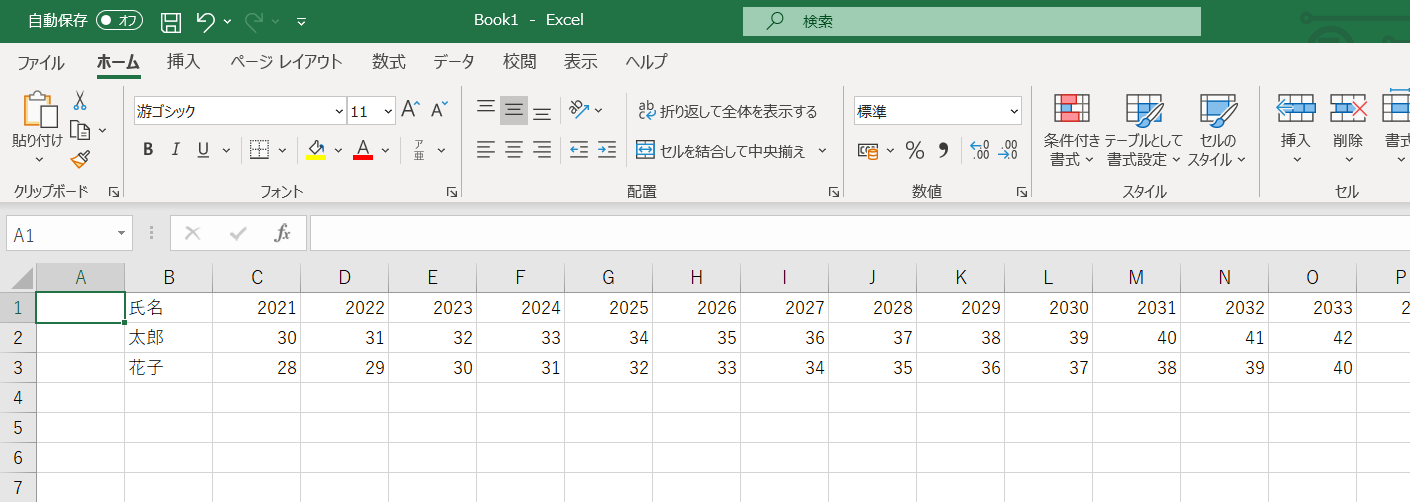Switch to the データ tab
The image size is (1410, 502).
454,62
